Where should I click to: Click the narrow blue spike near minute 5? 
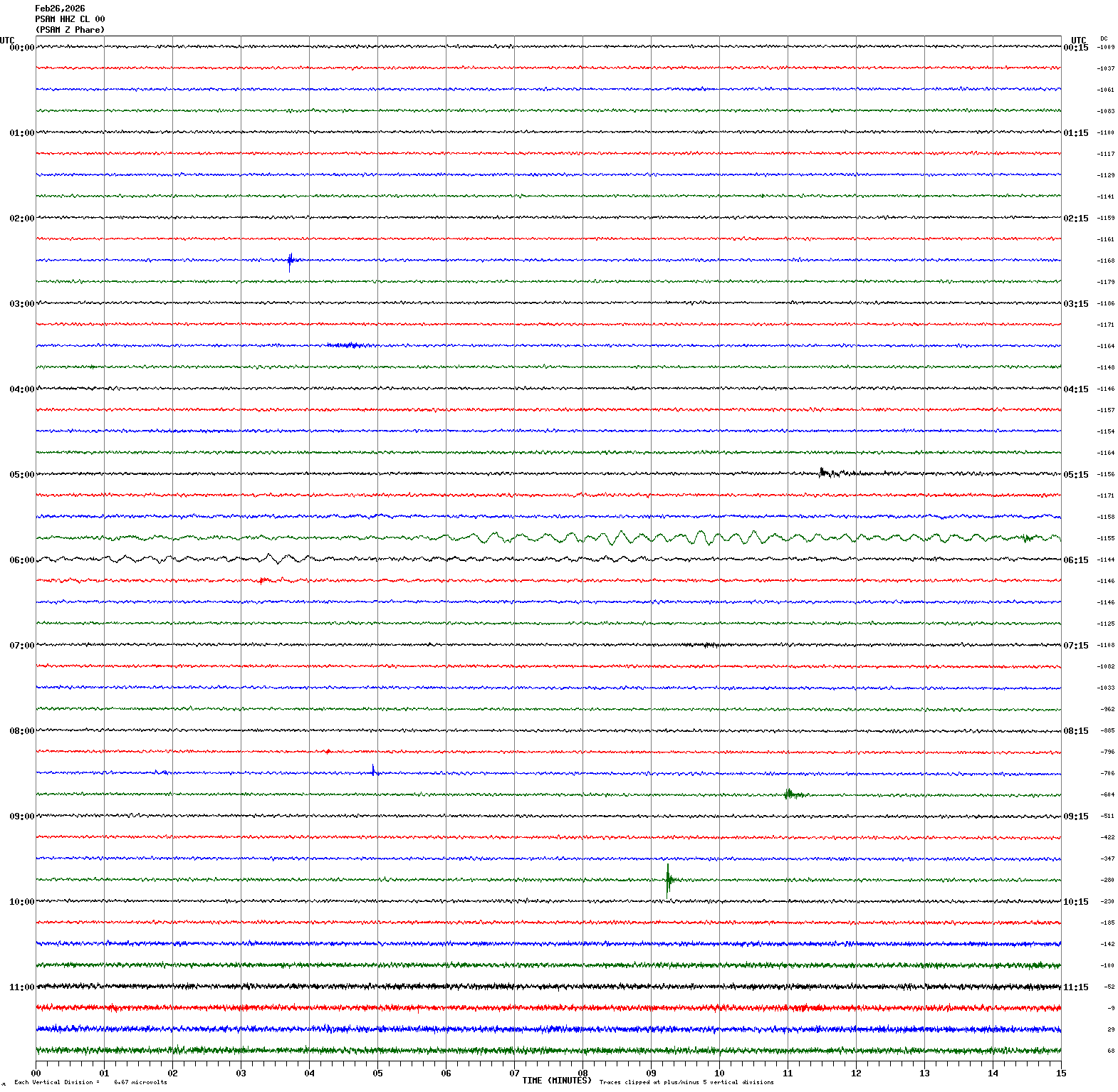click(x=373, y=770)
